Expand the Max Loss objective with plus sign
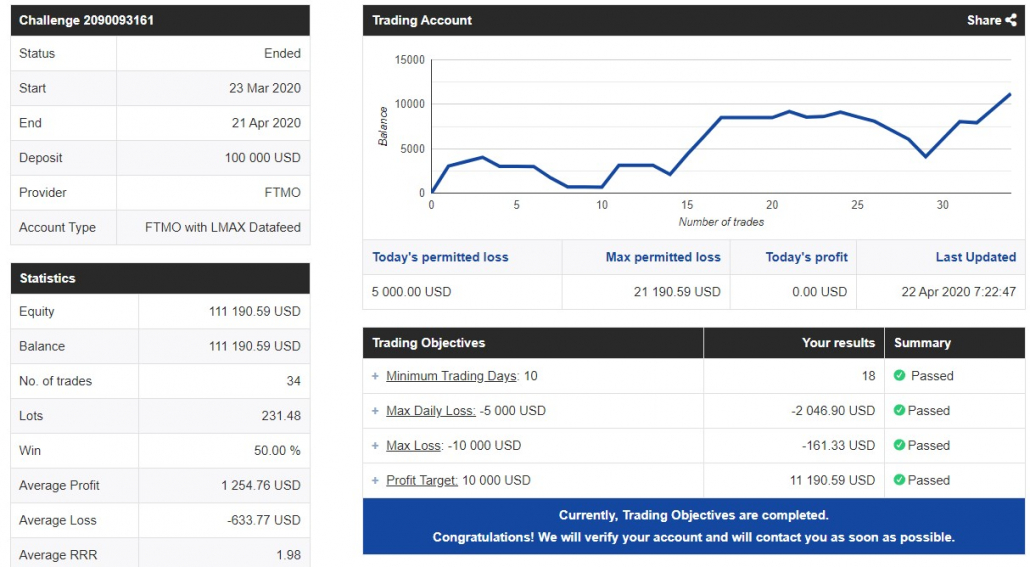The height and width of the screenshot is (567, 1030). point(376,446)
